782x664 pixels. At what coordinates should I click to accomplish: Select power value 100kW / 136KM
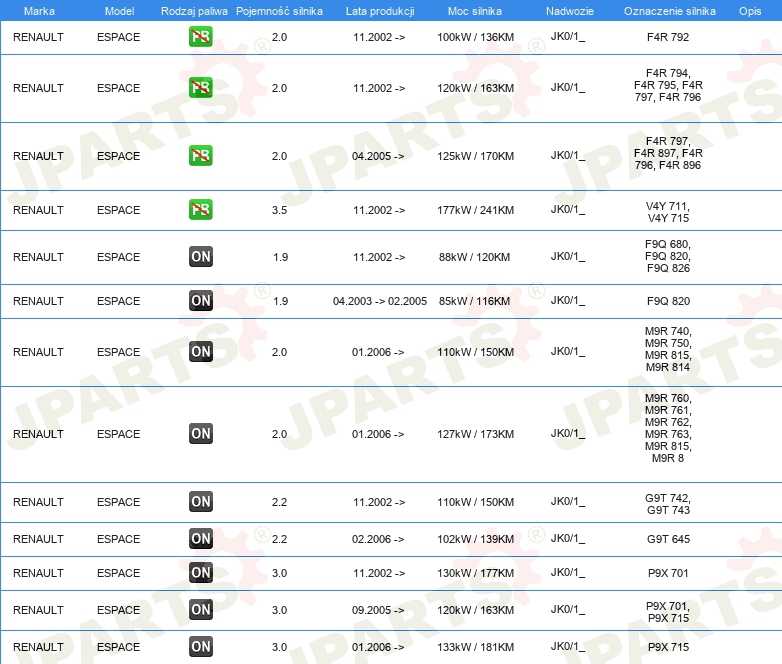(475, 37)
